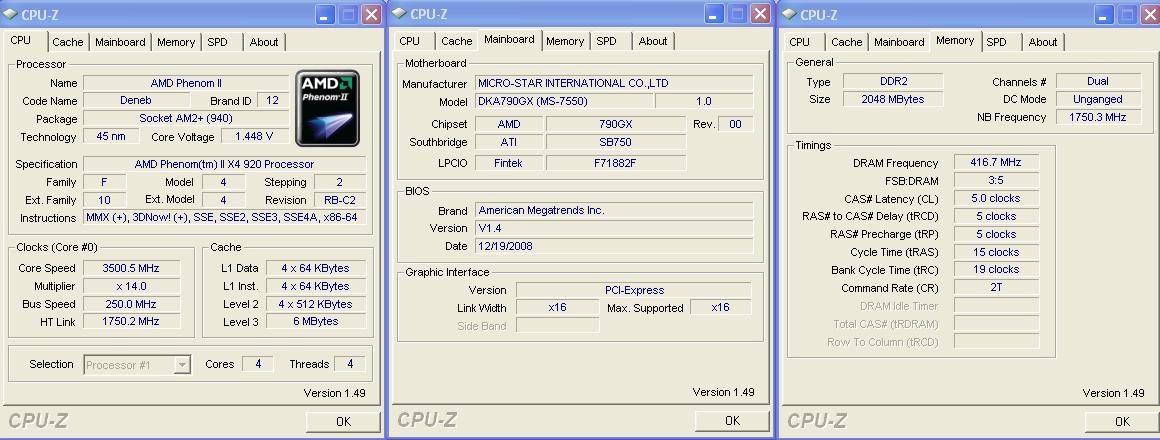Viewport: 1160px width, 440px height.
Task: Open Cache tab in middle window
Action: pos(456,41)
